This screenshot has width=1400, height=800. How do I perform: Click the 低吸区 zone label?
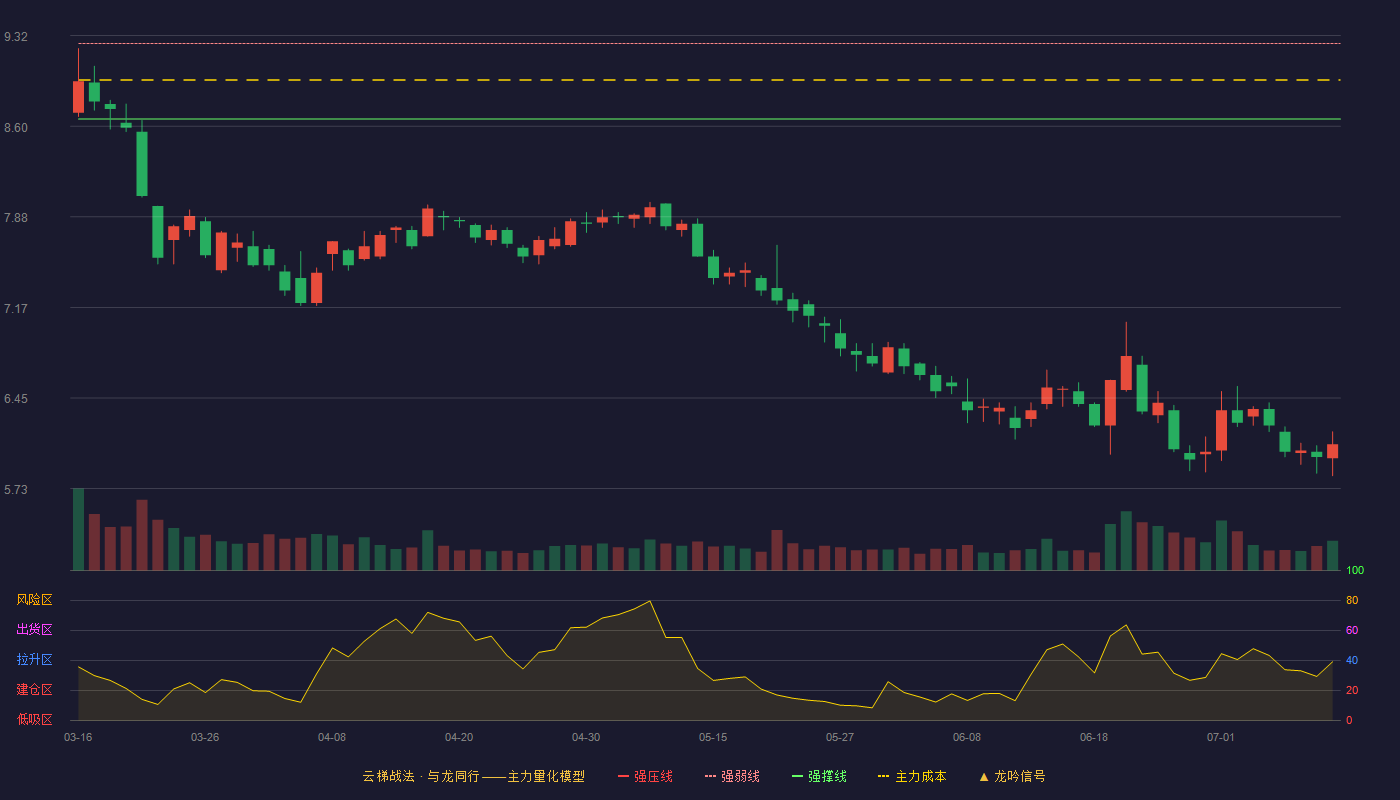click(34, 719)
